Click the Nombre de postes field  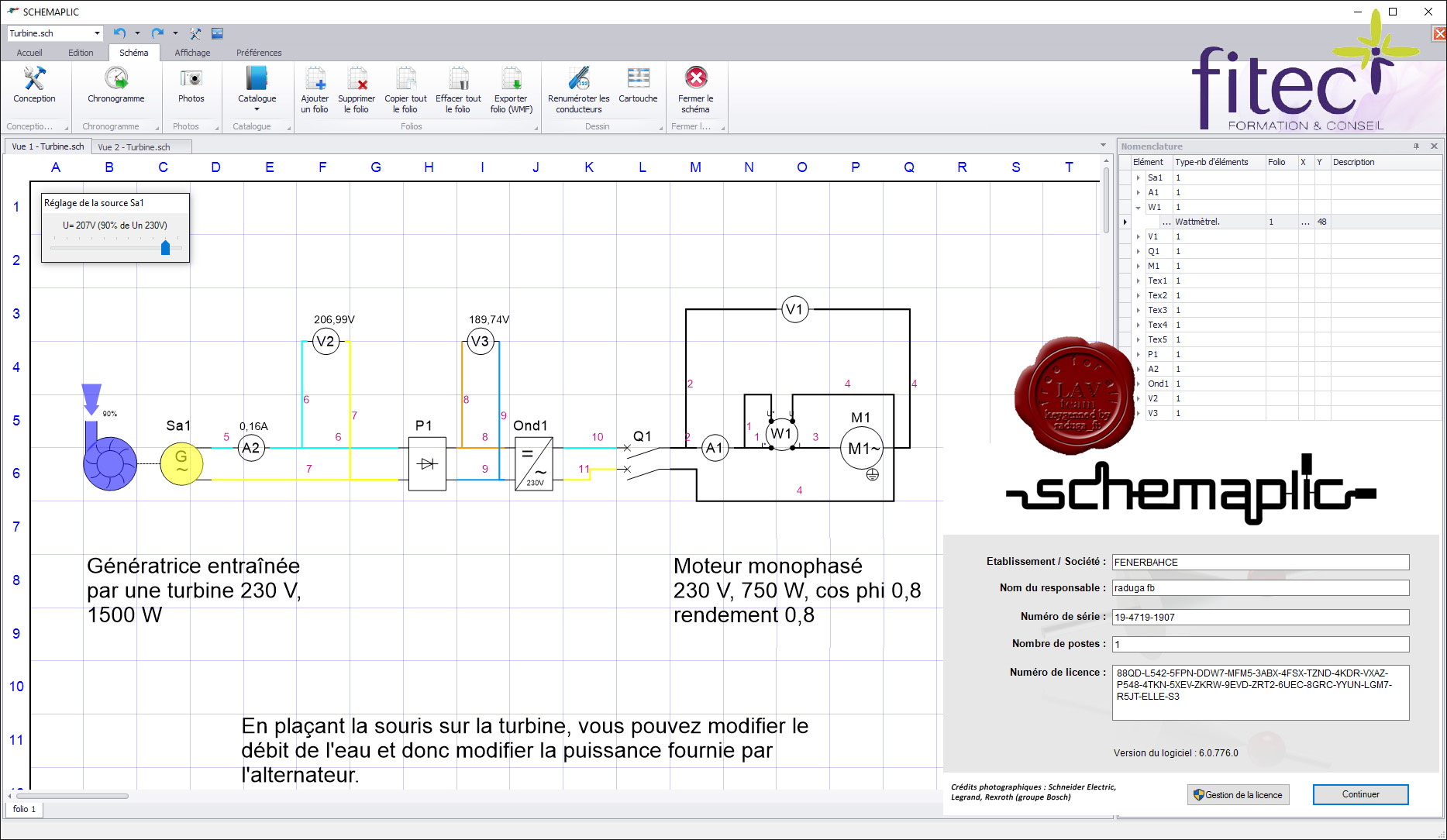coord(1260,644)
